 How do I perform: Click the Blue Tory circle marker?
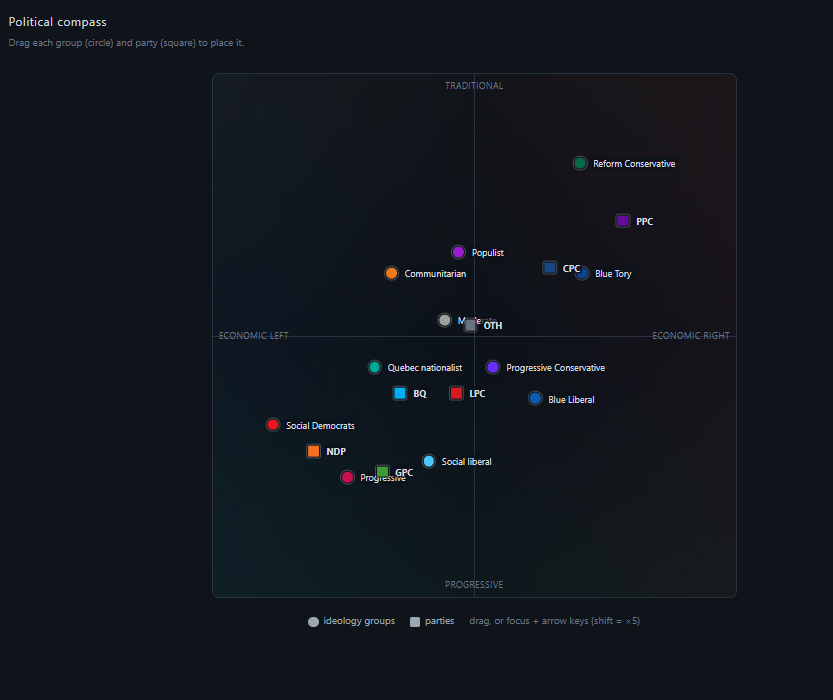click(583, 274)
